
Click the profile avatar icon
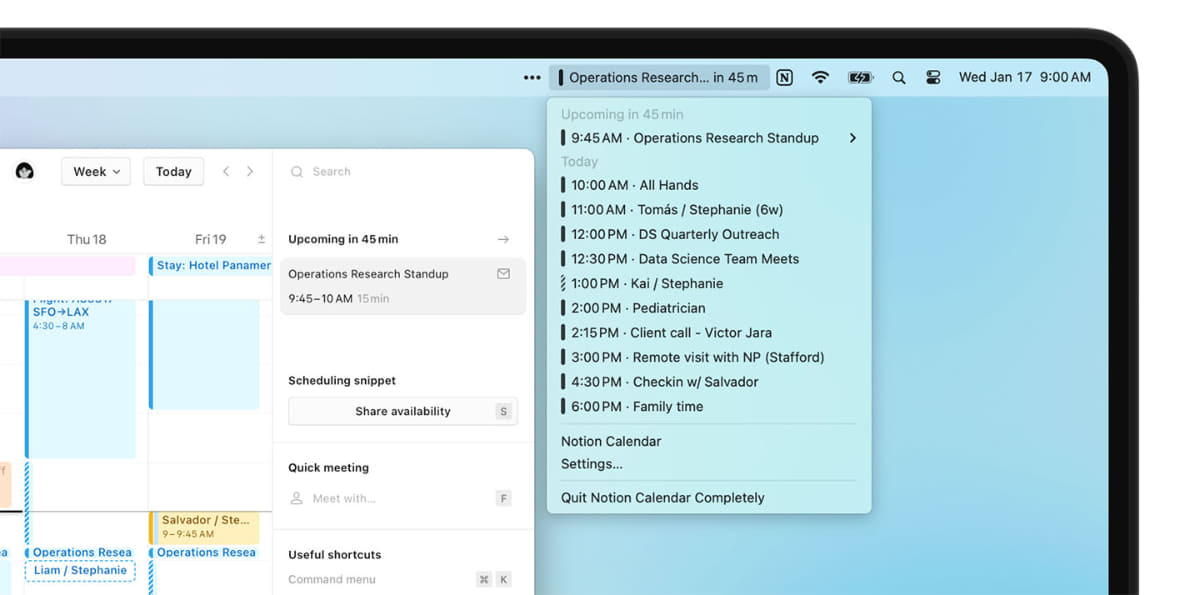tap(25, 171)
